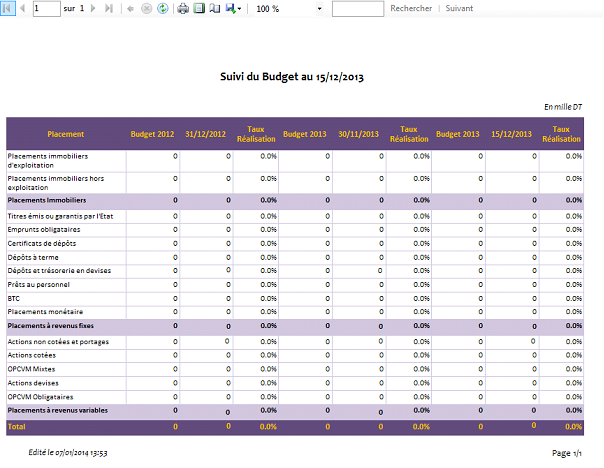Image resolution: width=604 pixels, height=468 pixels.
Task: Select the 15/12/2013 column header
Action: [x=511, y=134]
